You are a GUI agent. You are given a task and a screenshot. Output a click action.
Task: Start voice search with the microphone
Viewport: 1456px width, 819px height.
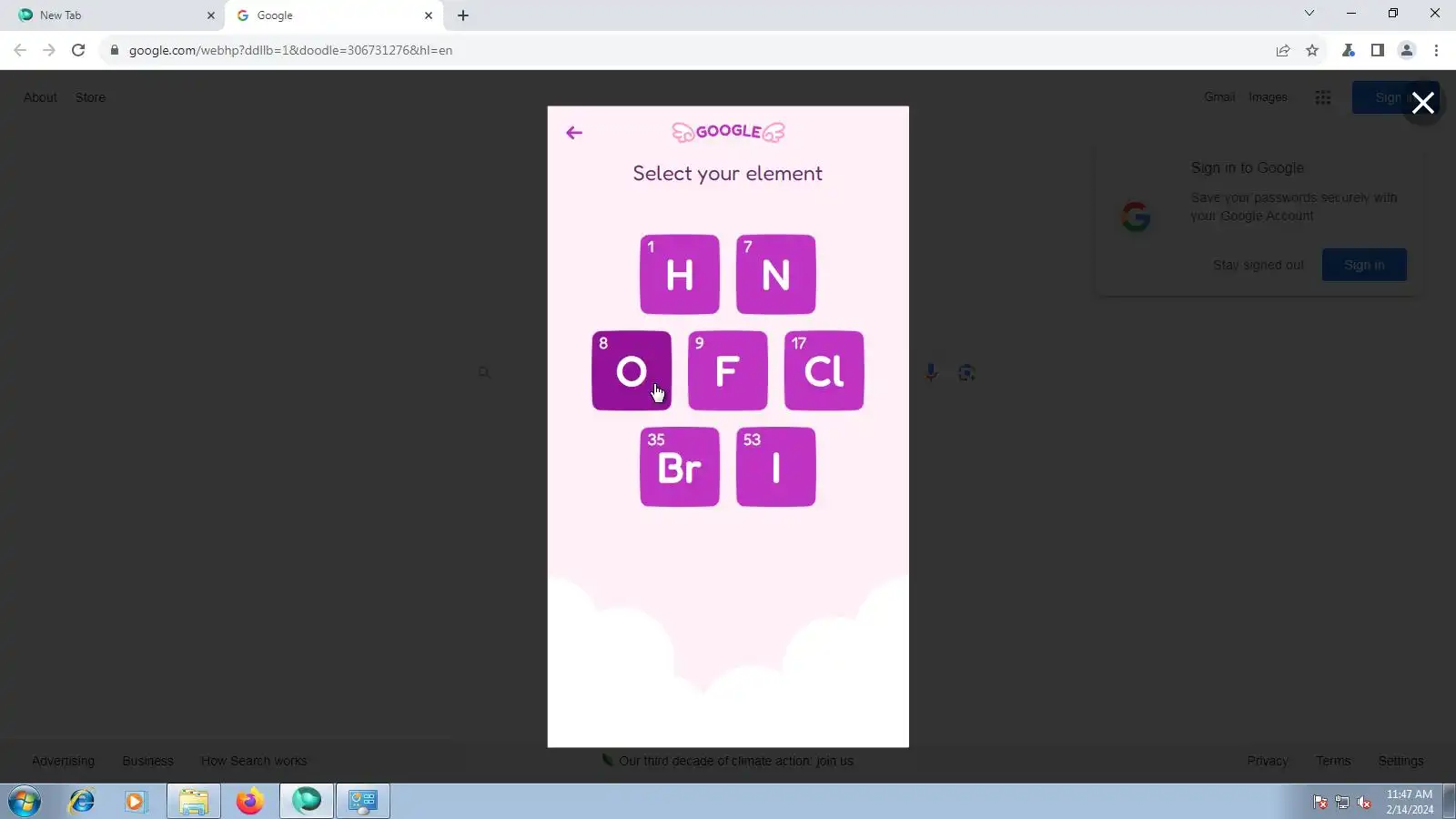(931, 372)
